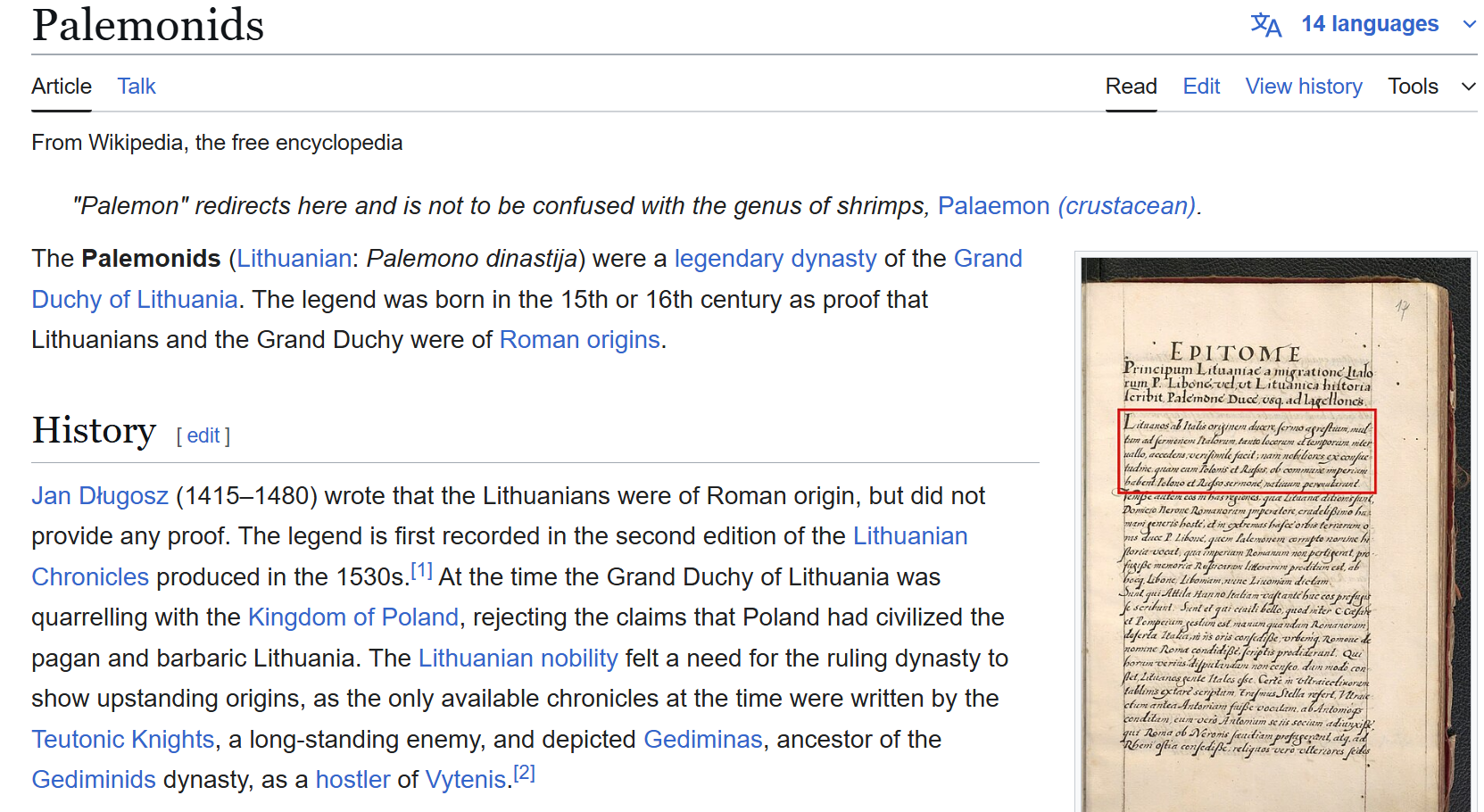
Task: Open the Kingdom of Poland link
Action: click(x=353, y=617)
